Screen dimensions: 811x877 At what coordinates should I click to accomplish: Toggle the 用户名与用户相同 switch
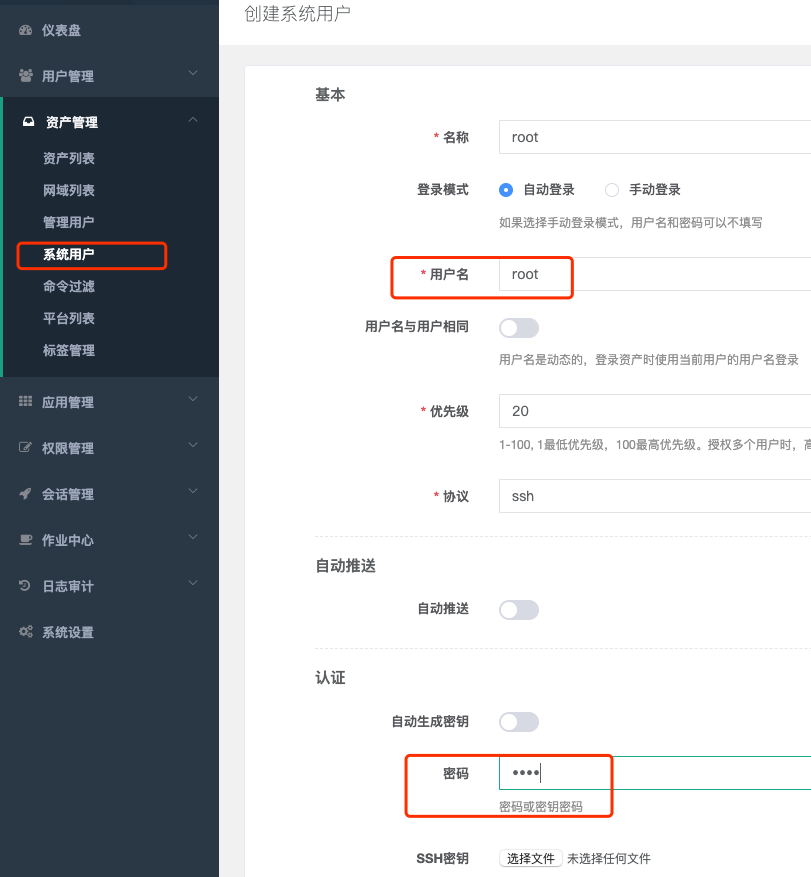click(x=519, y=328)
